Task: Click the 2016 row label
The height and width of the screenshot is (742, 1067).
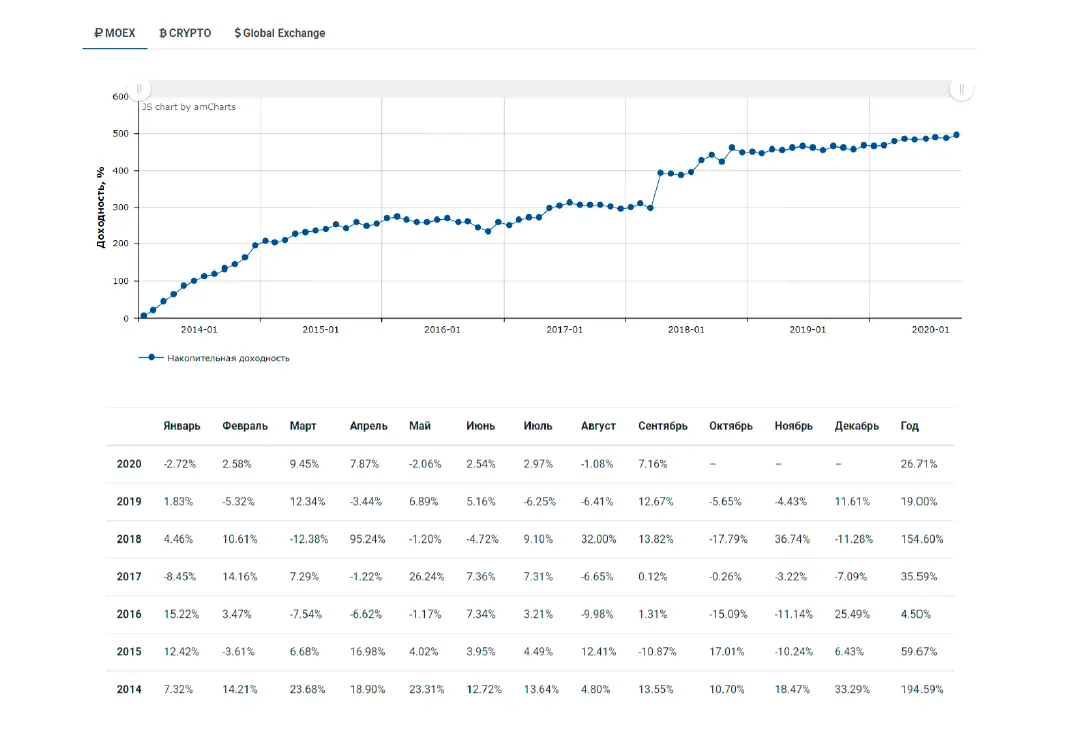Action: [129, 614]
